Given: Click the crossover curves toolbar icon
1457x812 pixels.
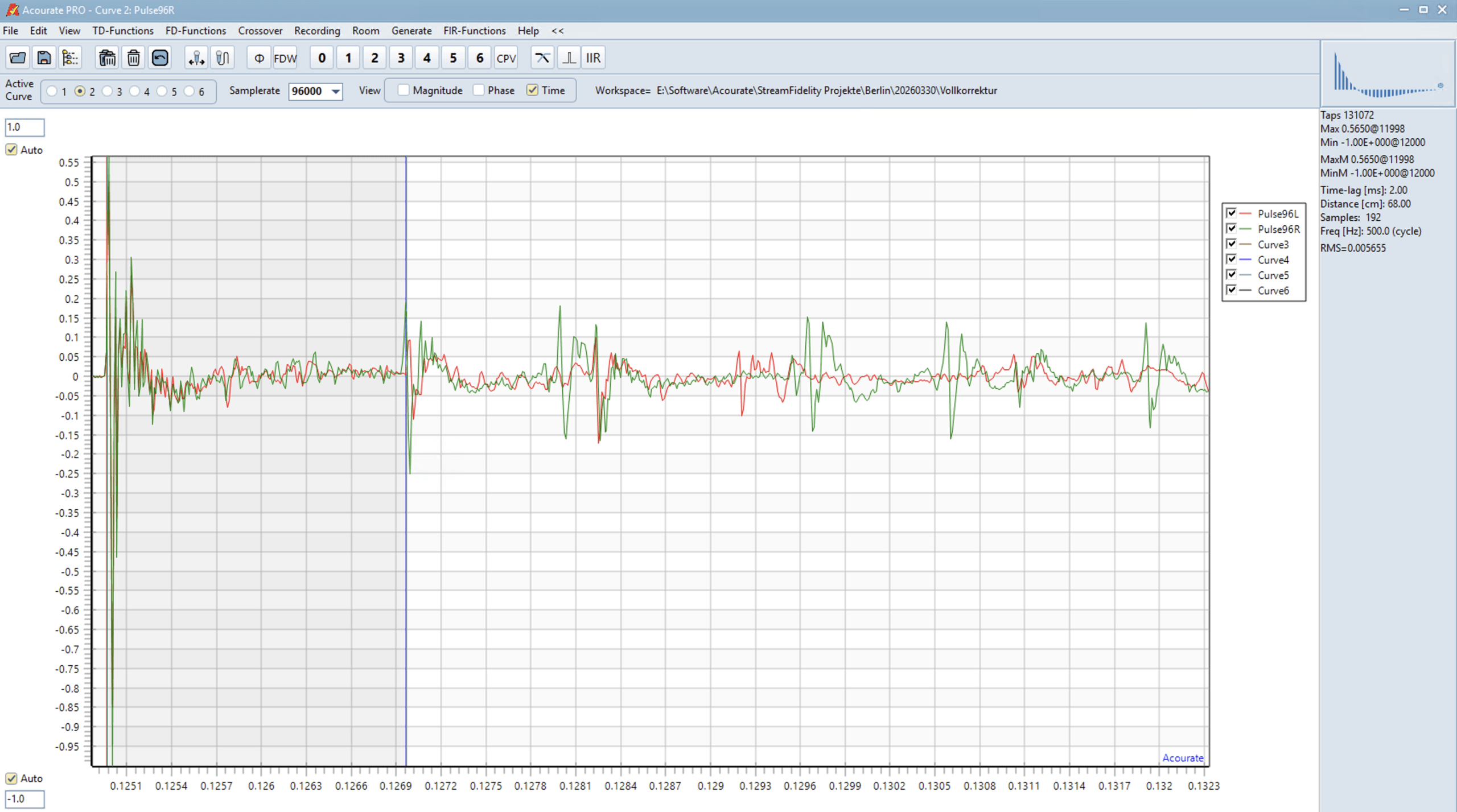Looking at the screenshot, I should [542, 58].
